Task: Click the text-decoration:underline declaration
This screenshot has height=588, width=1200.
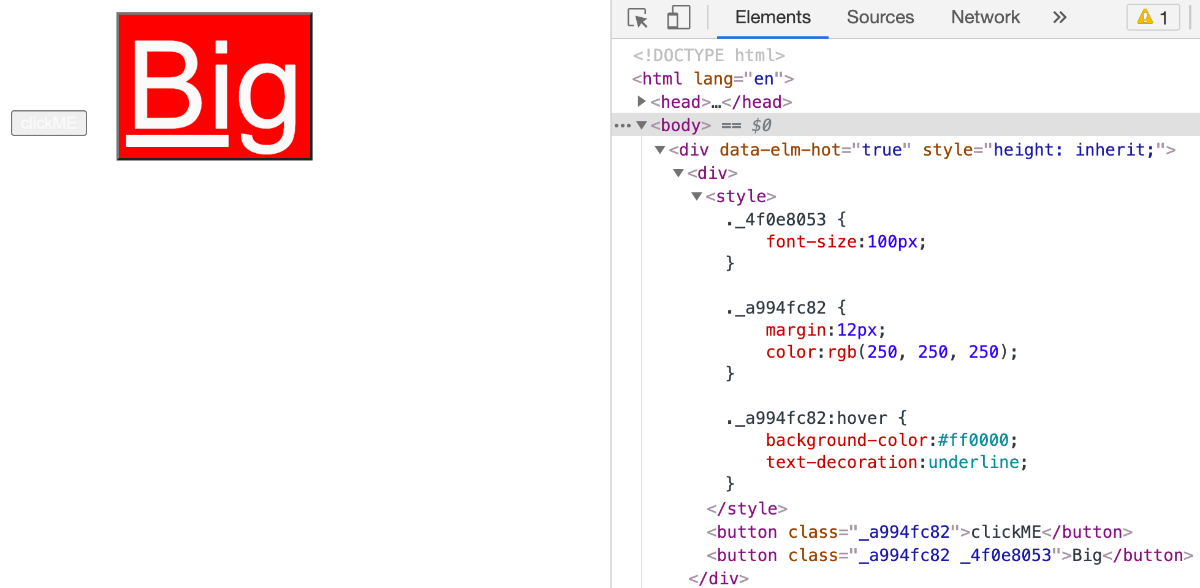Action: (897, 463)
